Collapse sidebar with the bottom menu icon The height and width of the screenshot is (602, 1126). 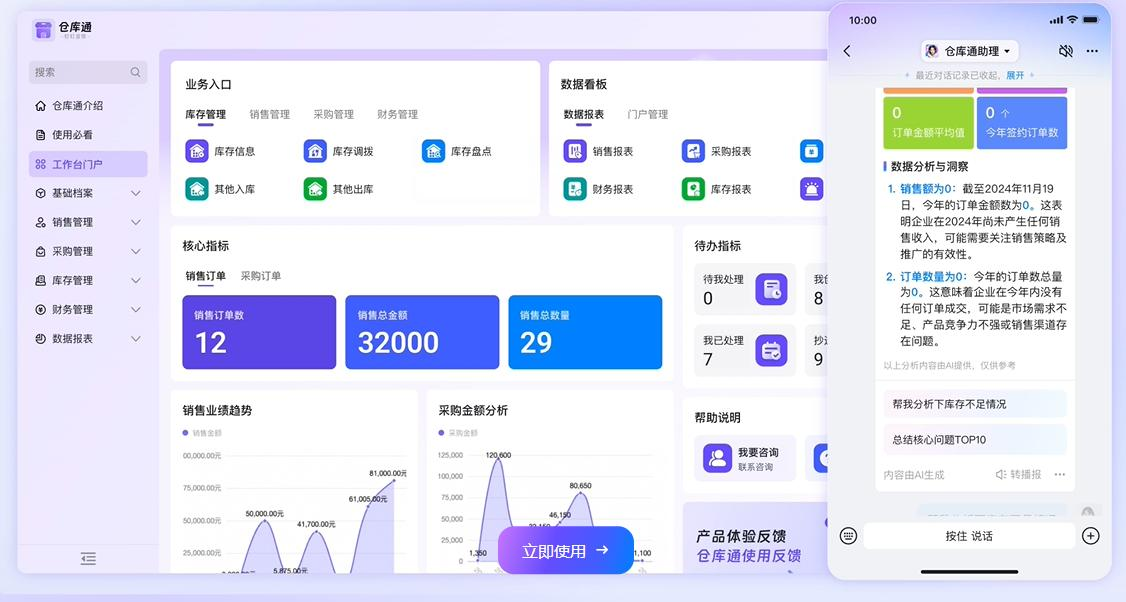tap(88, 558)
